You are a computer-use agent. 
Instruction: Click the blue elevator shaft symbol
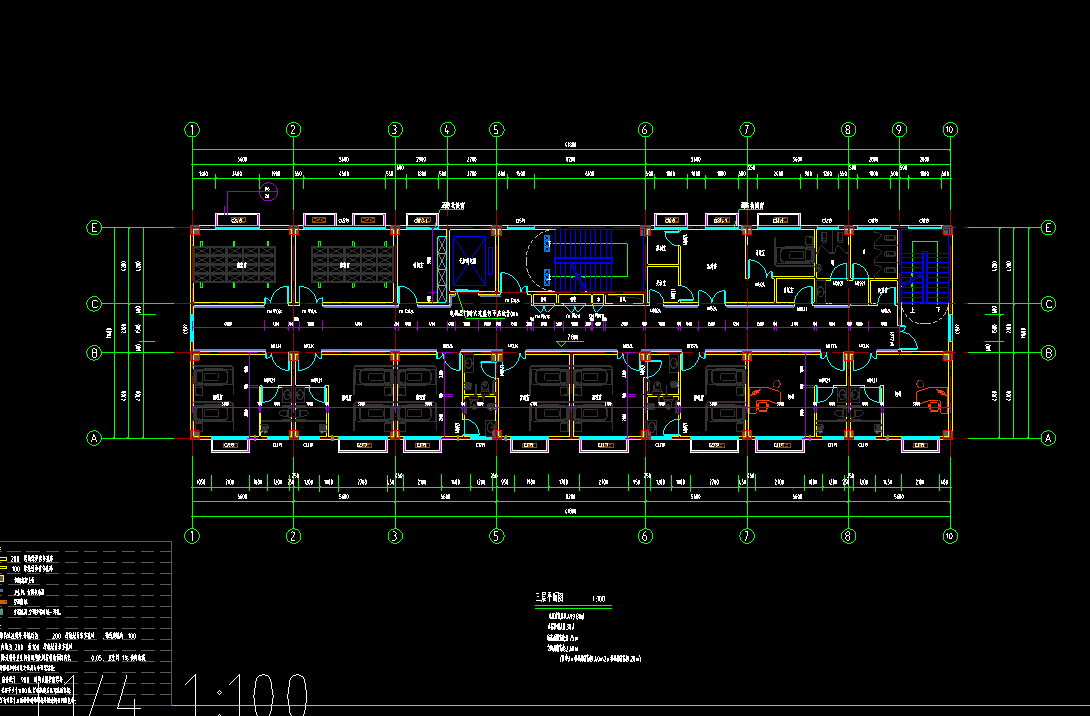pyautogui.click(x=465, y=260)
